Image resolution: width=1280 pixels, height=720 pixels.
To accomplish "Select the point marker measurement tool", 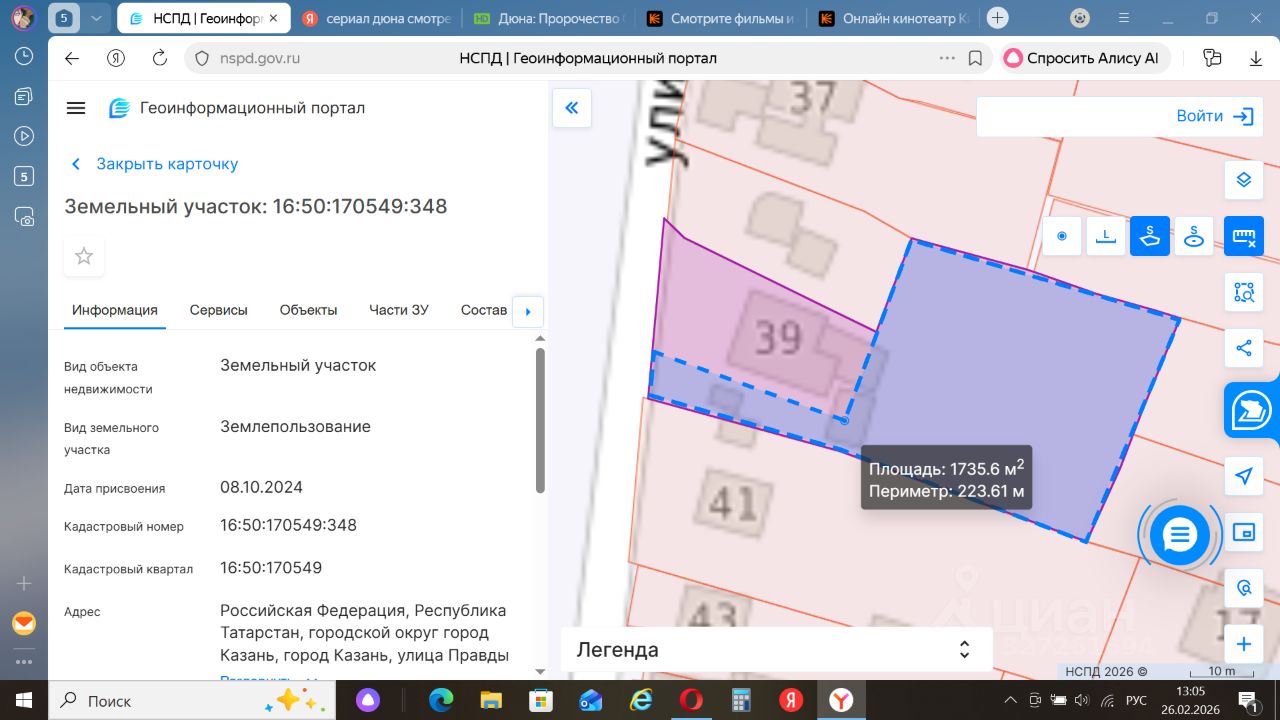I will click(1062, 237).
